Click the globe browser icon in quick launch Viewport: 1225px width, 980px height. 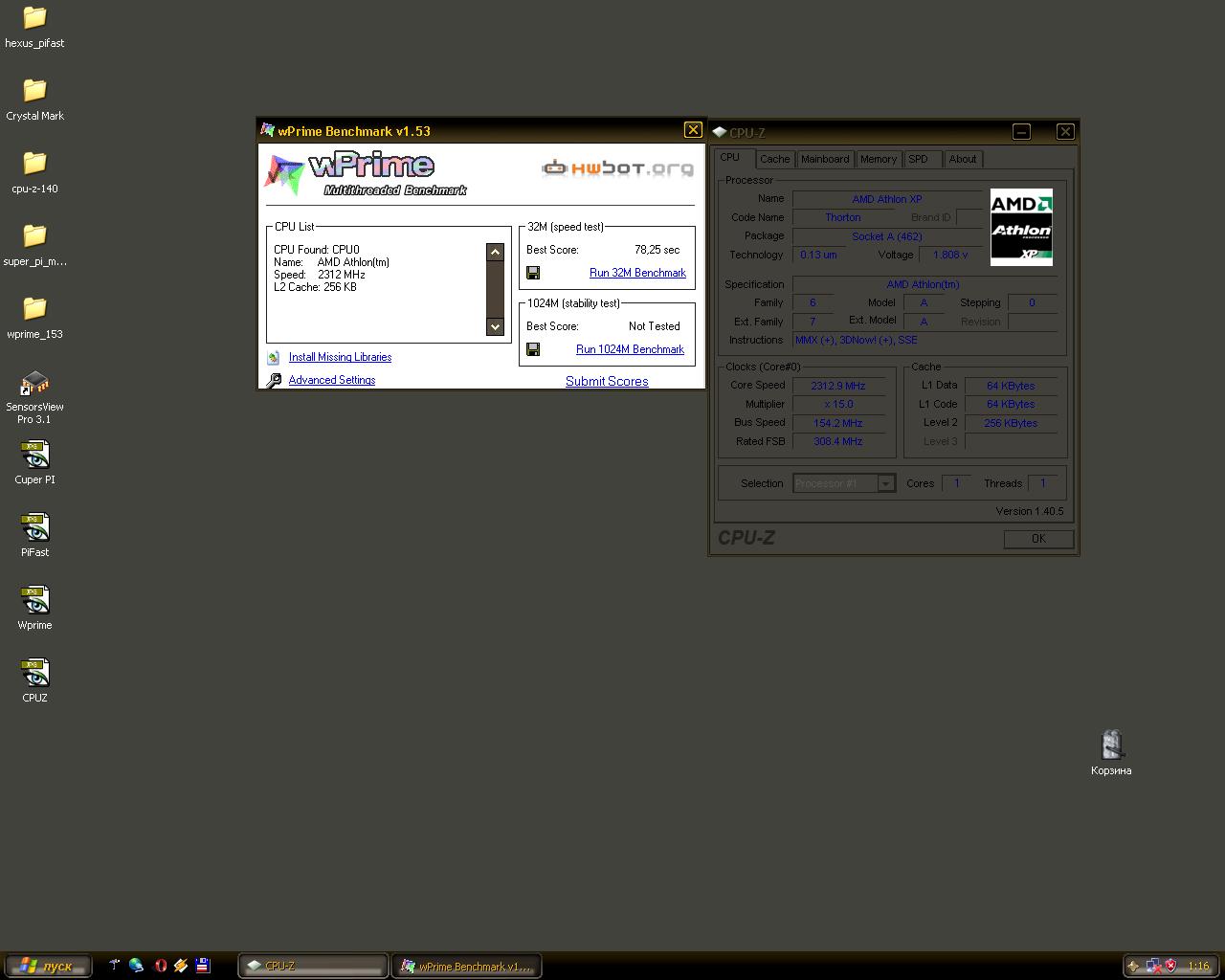click(x=137, y=966)
